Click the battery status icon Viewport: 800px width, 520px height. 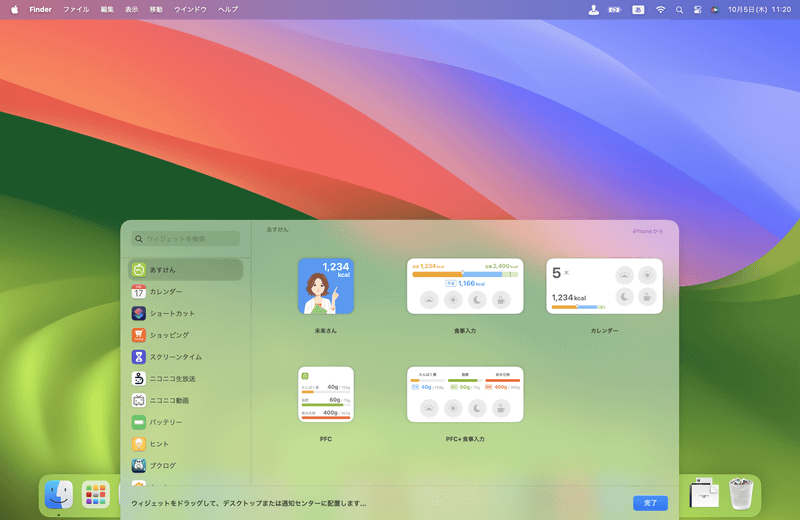pyautogui.click(x=615, y=9)
